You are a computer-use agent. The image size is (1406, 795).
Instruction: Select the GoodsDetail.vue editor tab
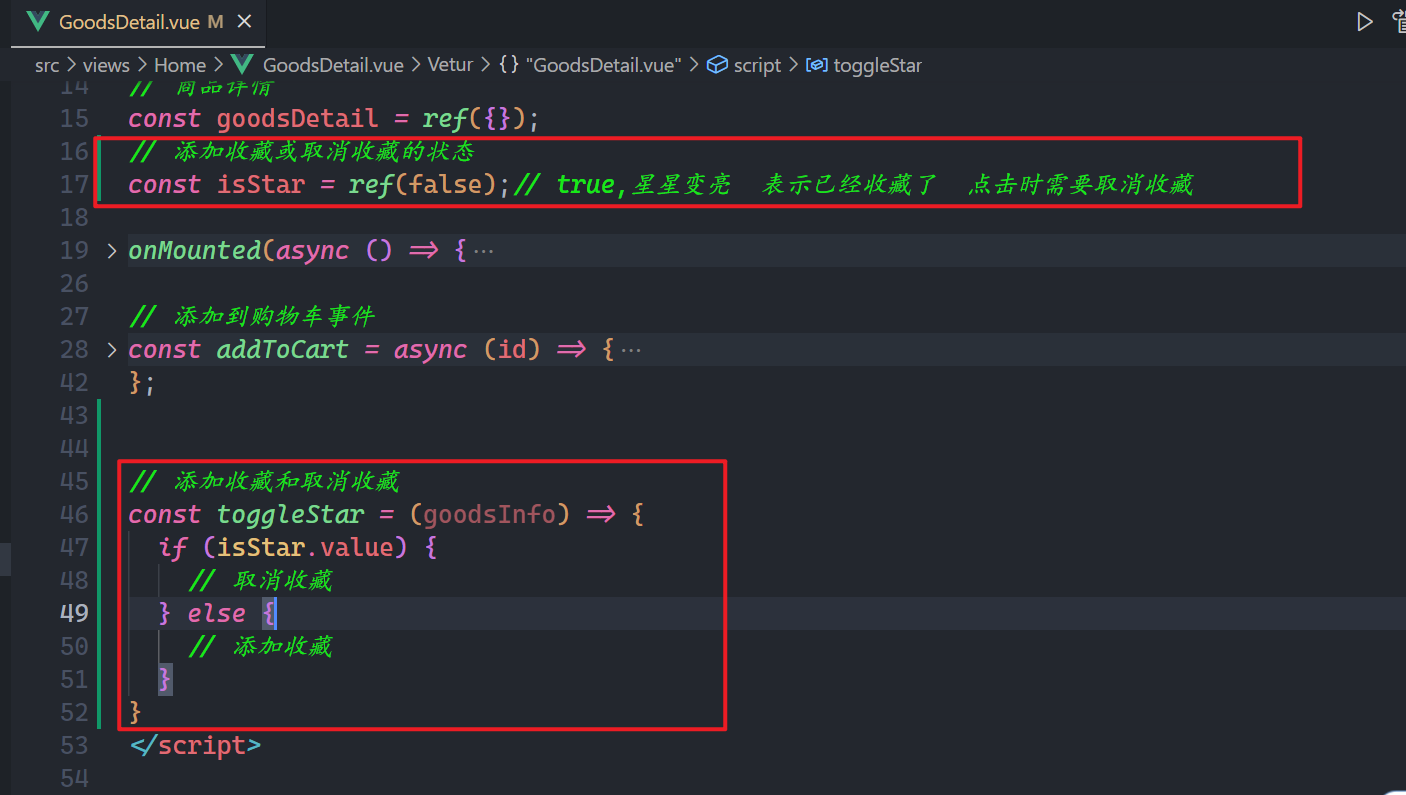point(138,22)
